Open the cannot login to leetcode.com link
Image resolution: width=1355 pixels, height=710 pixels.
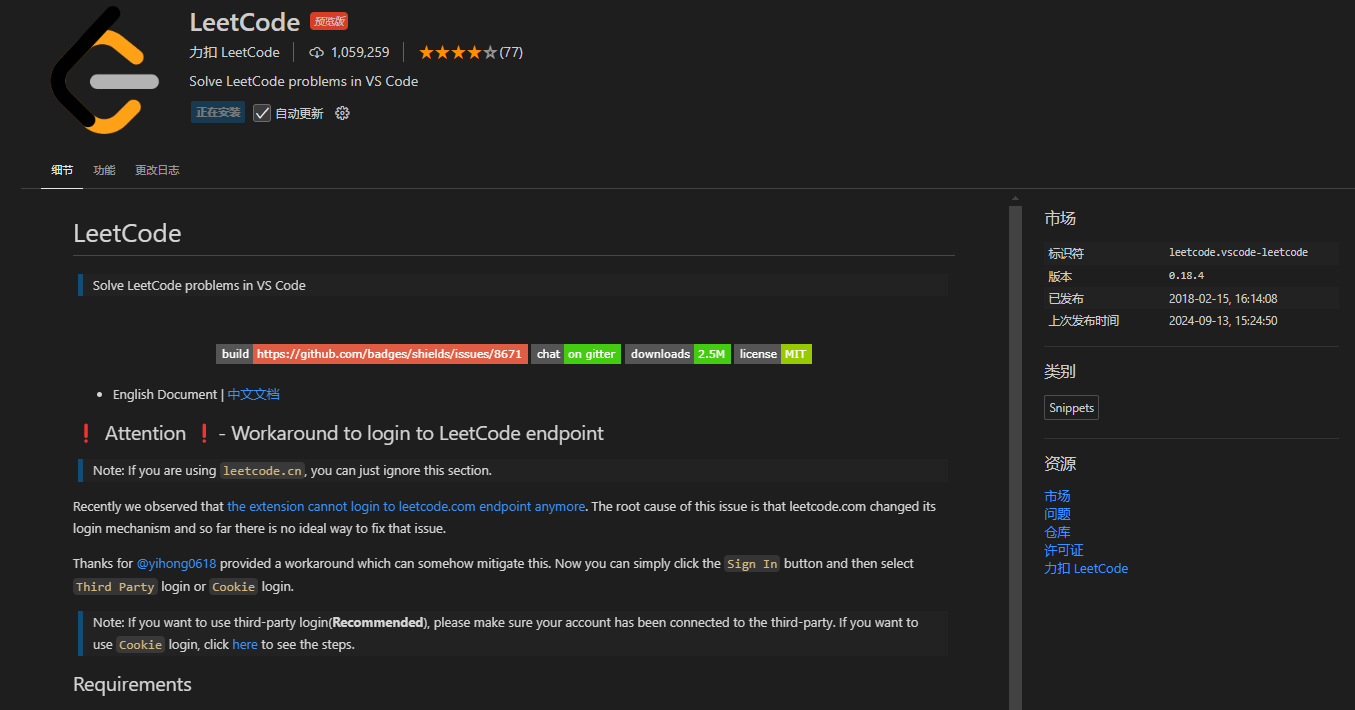click(x=406, y=506)
